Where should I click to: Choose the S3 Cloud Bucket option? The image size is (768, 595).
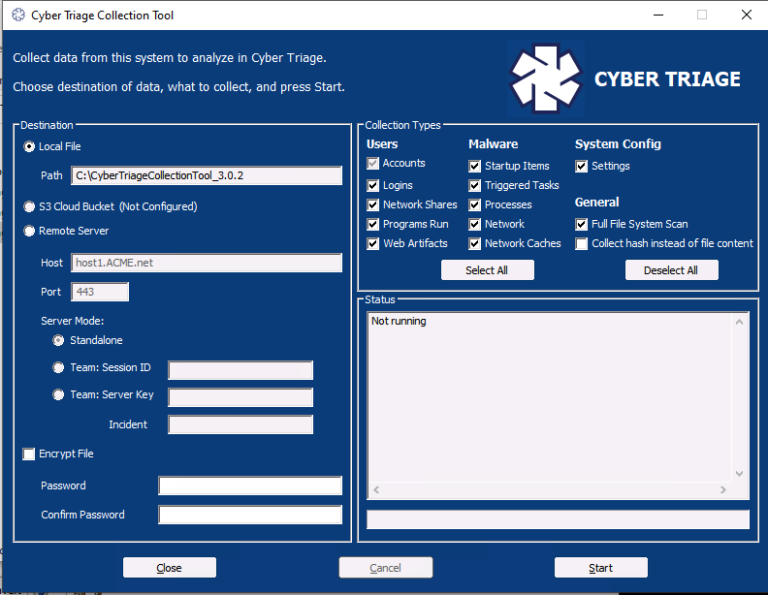(29, 207)
